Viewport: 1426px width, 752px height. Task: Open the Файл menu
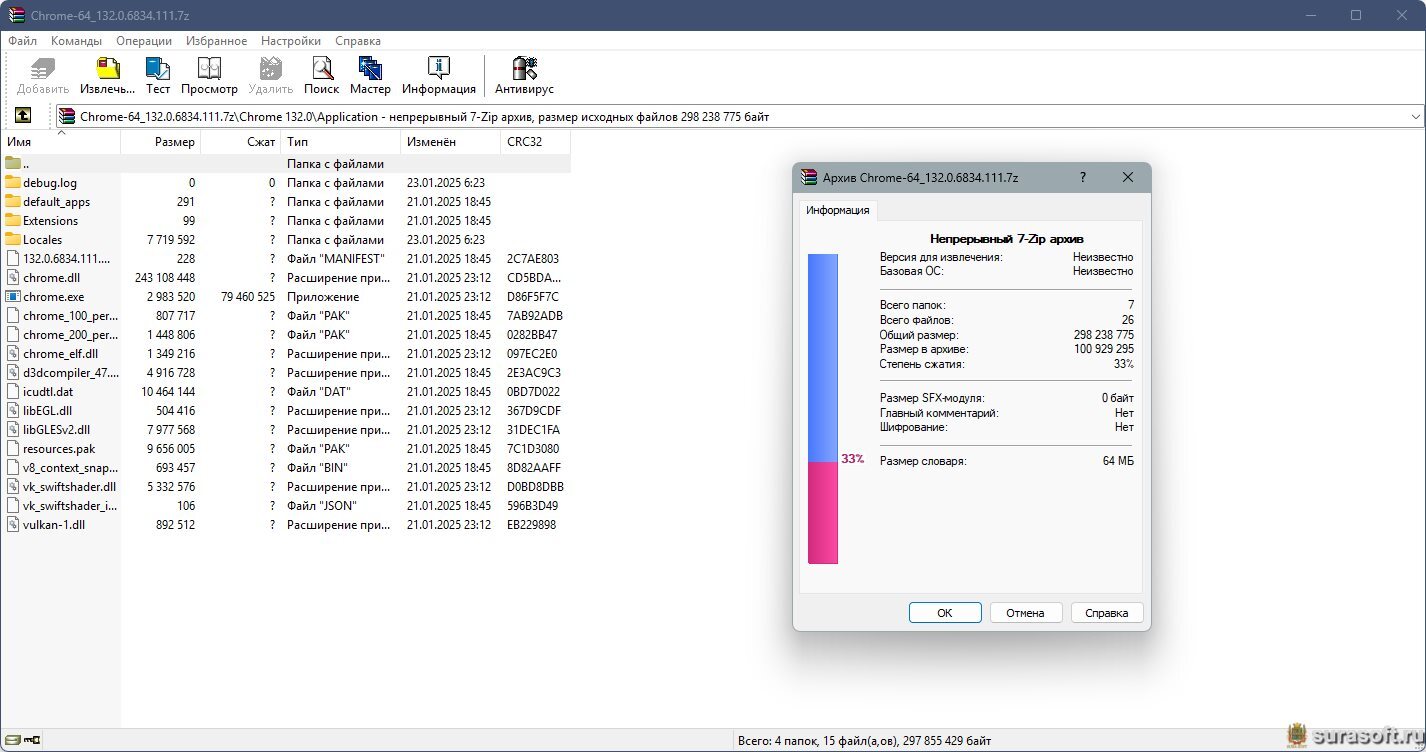pyautogui.click(x=22, y=41)
